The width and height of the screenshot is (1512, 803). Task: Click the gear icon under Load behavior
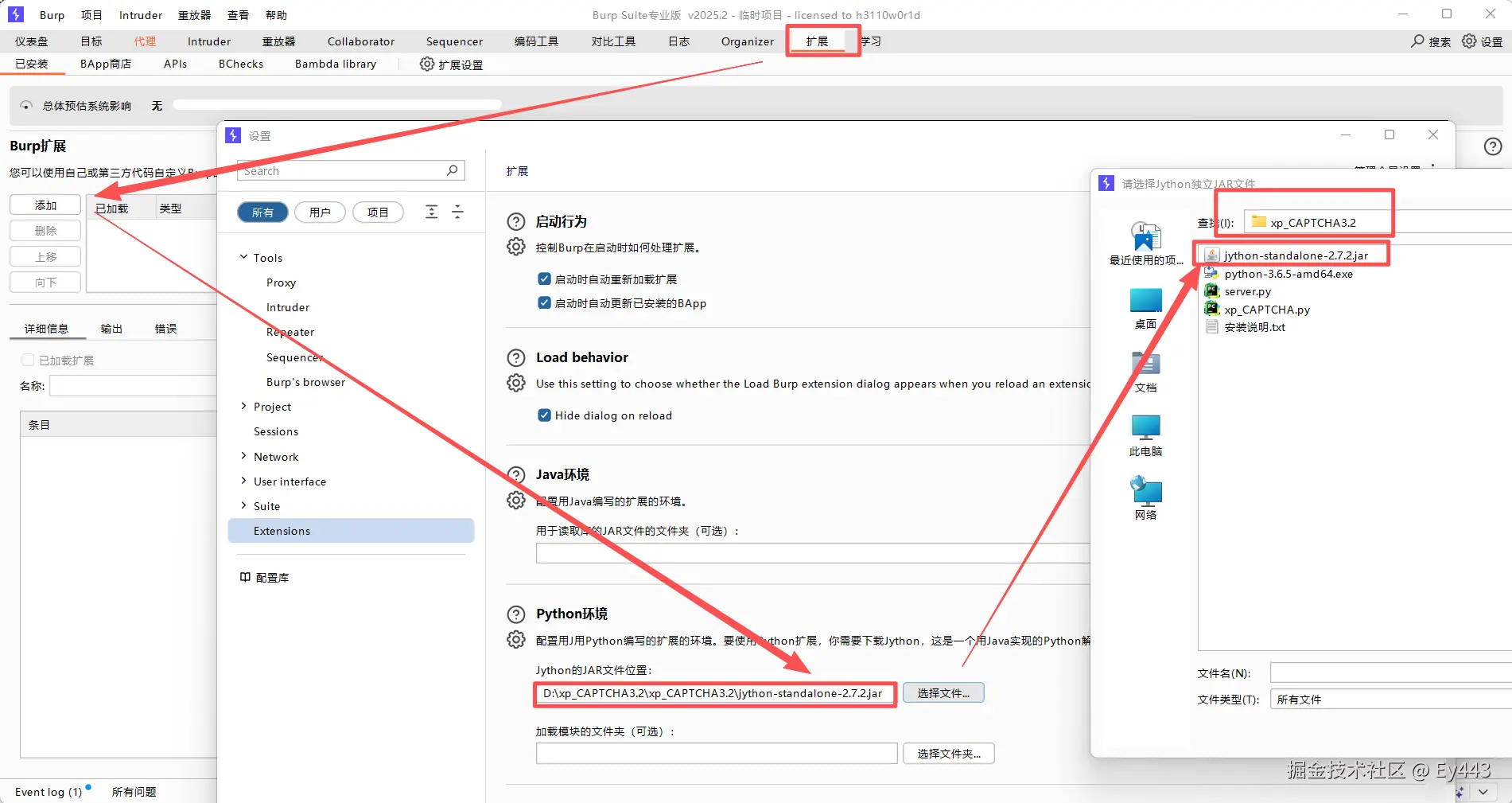coord(516,383)
